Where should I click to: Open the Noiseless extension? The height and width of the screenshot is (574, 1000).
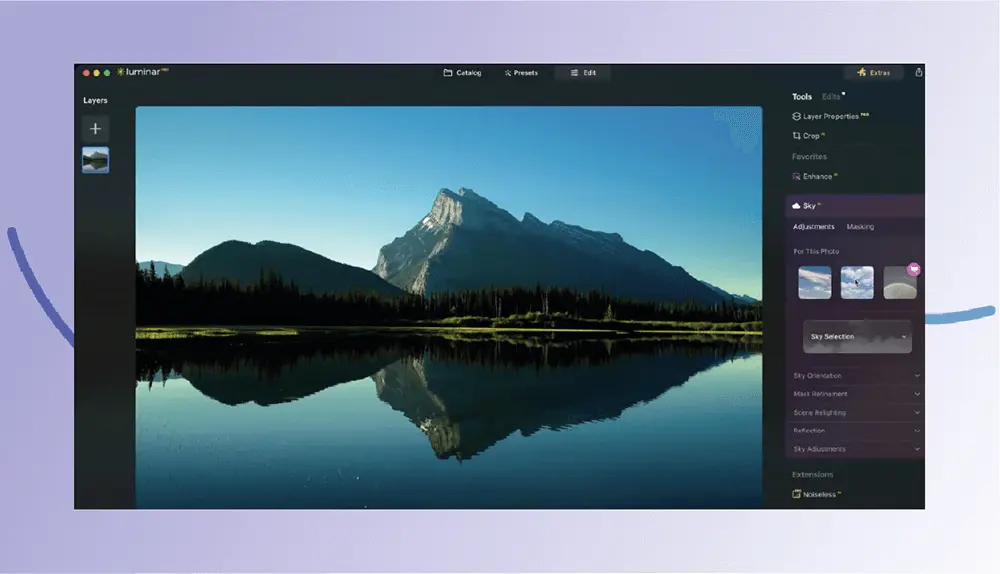[817, 494]
